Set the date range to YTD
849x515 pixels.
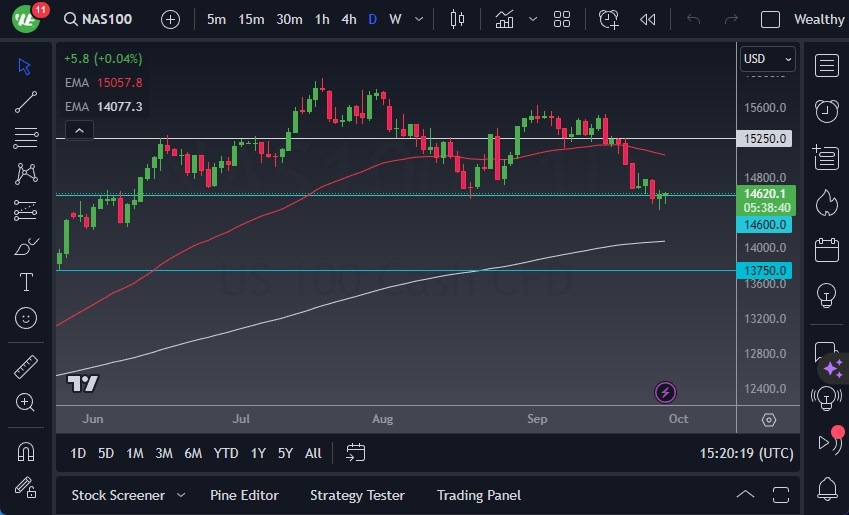coord(226,453)
